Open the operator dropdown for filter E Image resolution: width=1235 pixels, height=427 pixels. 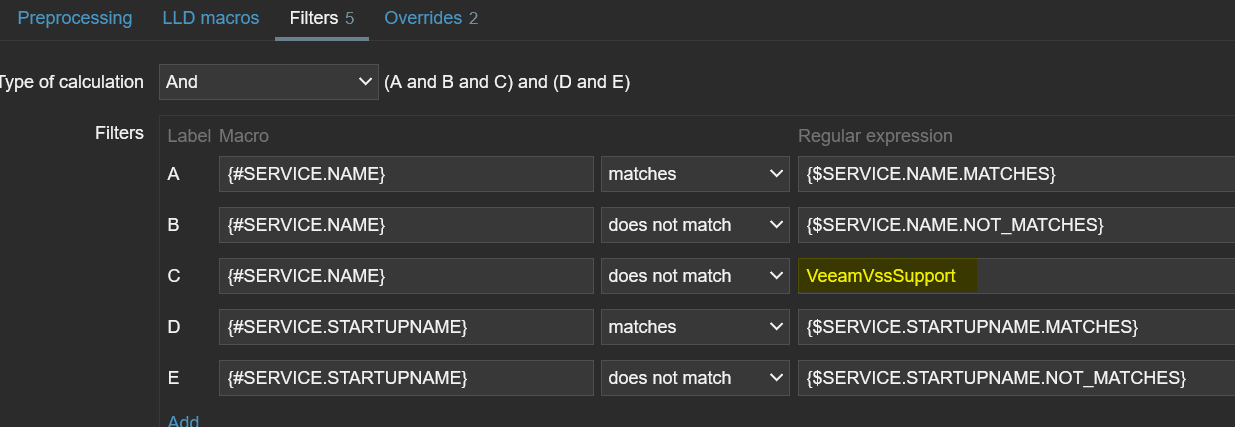[x=694, y=378]
